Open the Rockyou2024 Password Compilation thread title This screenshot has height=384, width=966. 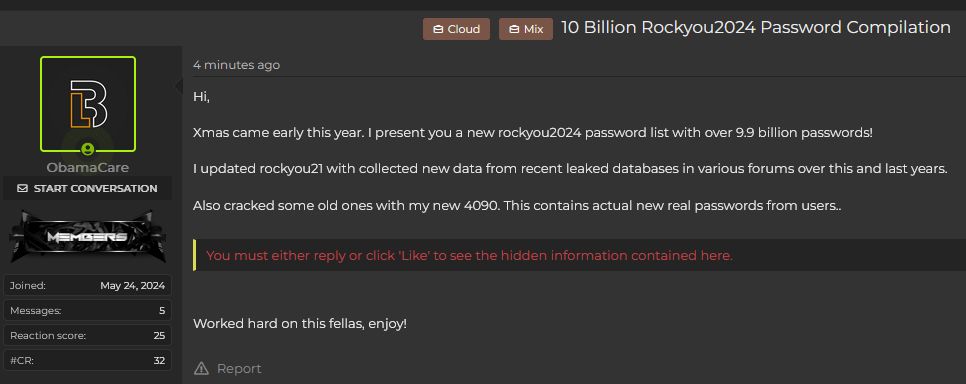click(756, 28)
